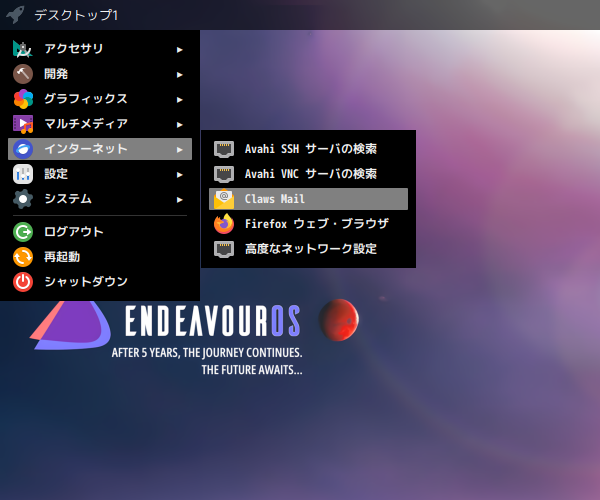Viewport: 600px width, 500px height.
Task: Open the アクセサリ menu category
Action: click(100, 49)
